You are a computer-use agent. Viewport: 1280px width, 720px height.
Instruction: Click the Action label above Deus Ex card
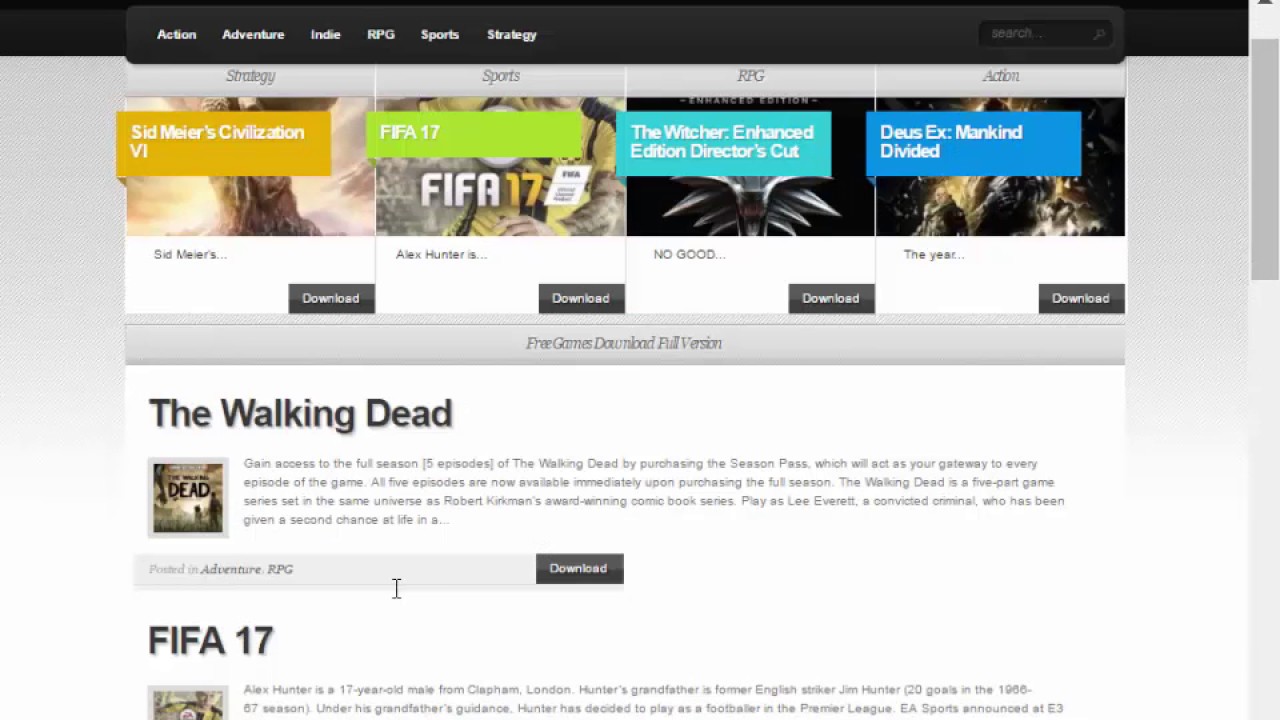coord(1001,76)
